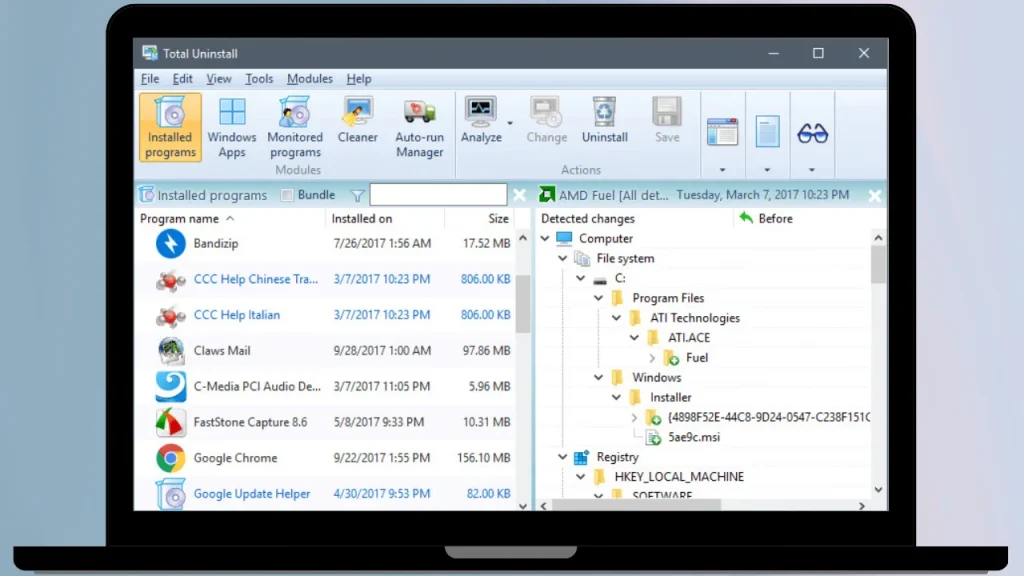Select the Google Update Helper icon
1024x576 pixels.
170,494
